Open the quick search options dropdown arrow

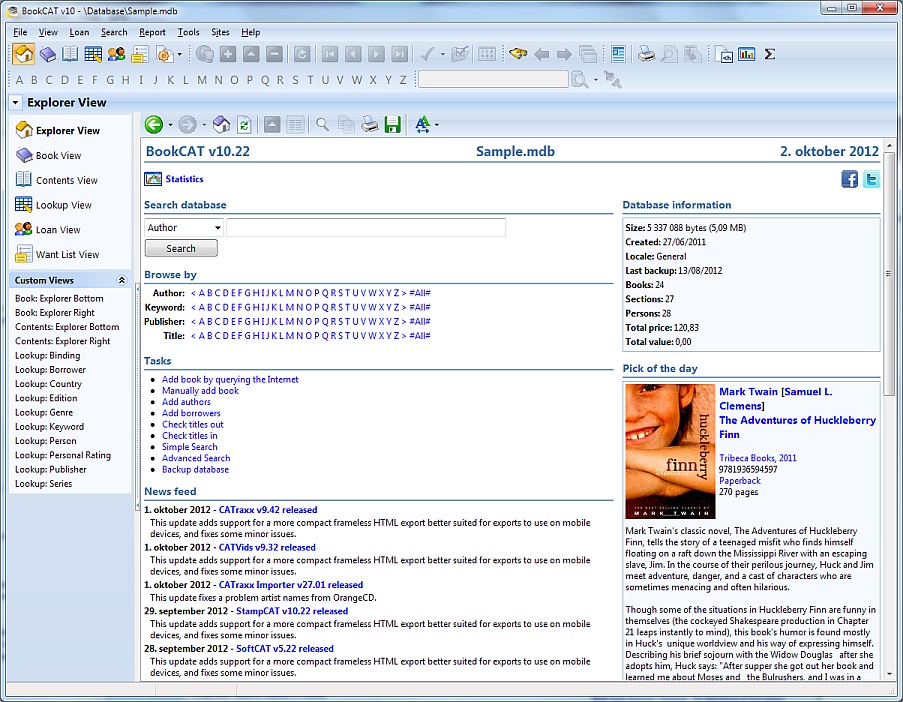(x=595, y=80)
